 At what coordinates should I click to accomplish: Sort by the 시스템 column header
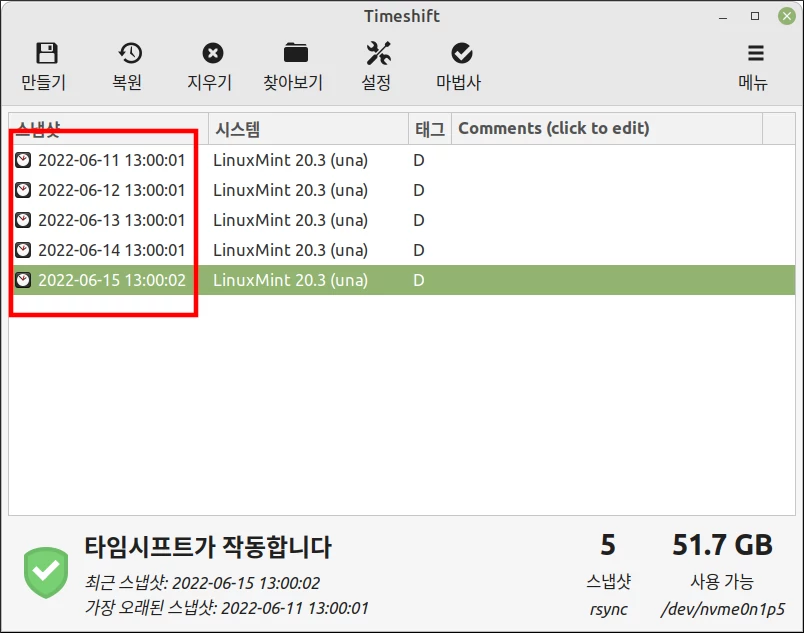pyautogui.click(x=308, y=129)
